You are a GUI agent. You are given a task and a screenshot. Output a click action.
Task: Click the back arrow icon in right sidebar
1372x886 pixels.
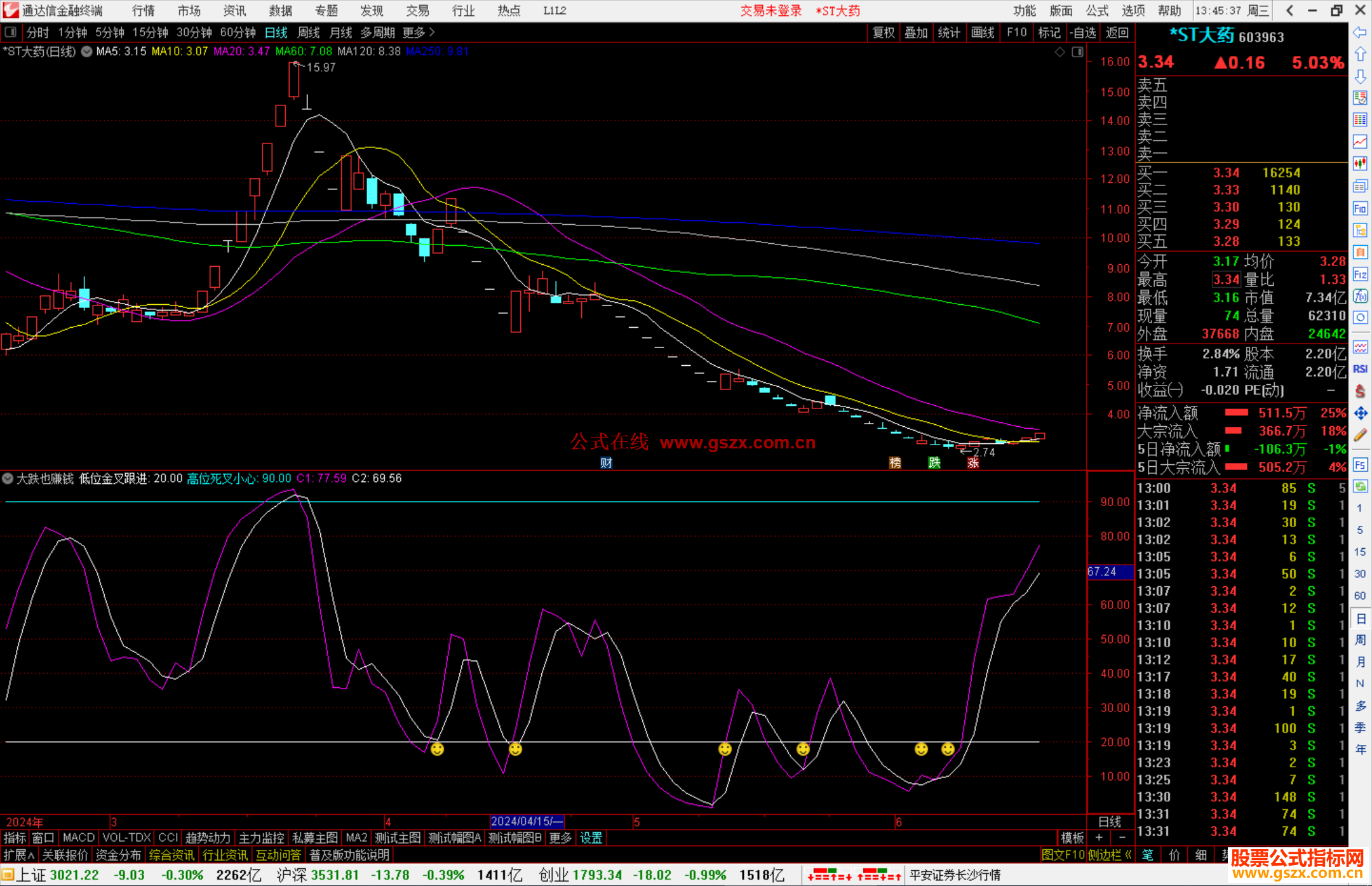tap(1360, 32)
